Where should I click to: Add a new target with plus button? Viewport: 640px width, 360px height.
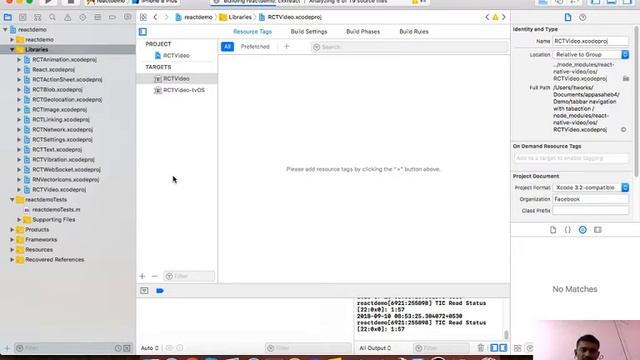142,276
